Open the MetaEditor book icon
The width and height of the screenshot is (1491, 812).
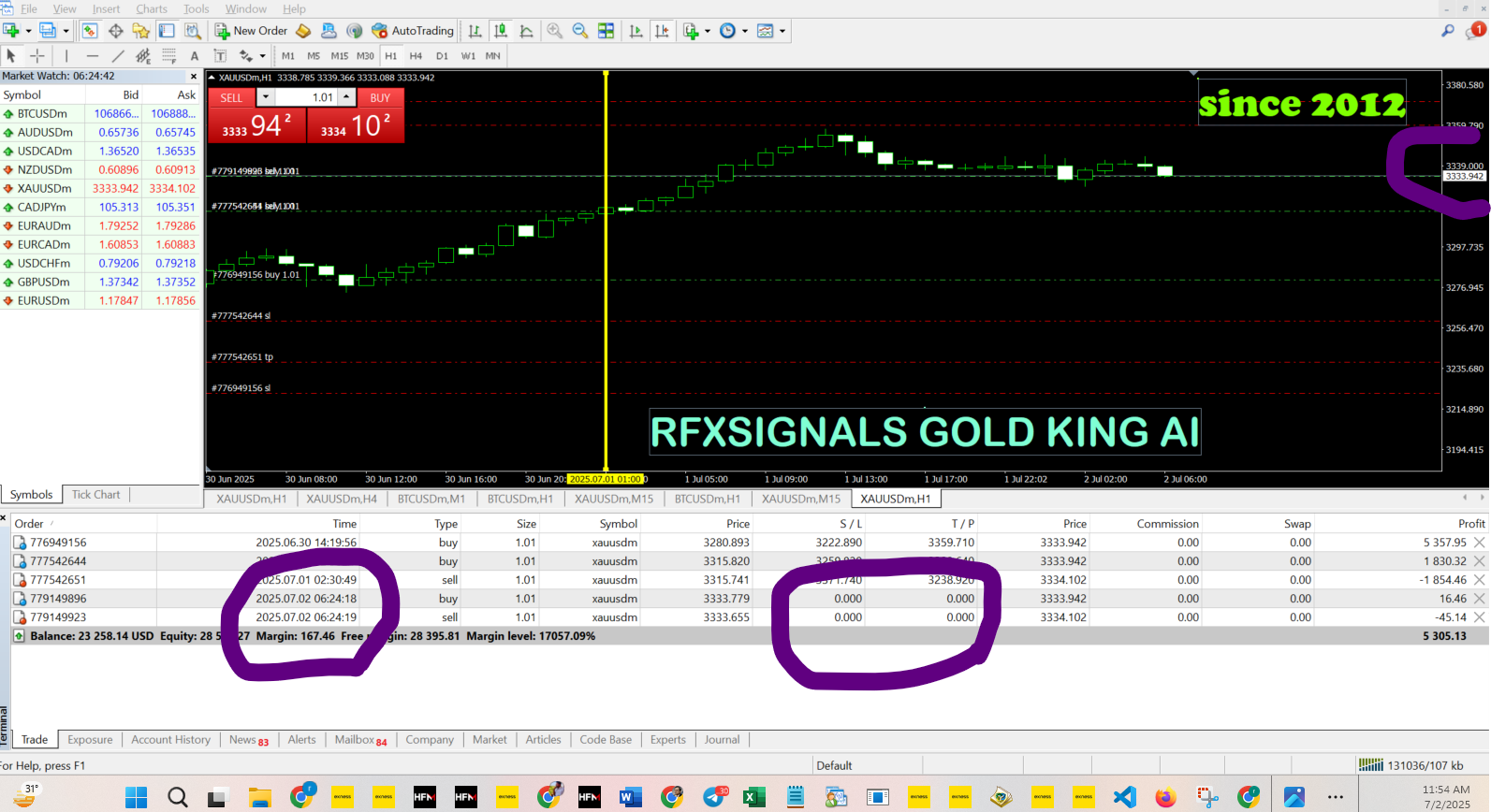pos(303,31)
